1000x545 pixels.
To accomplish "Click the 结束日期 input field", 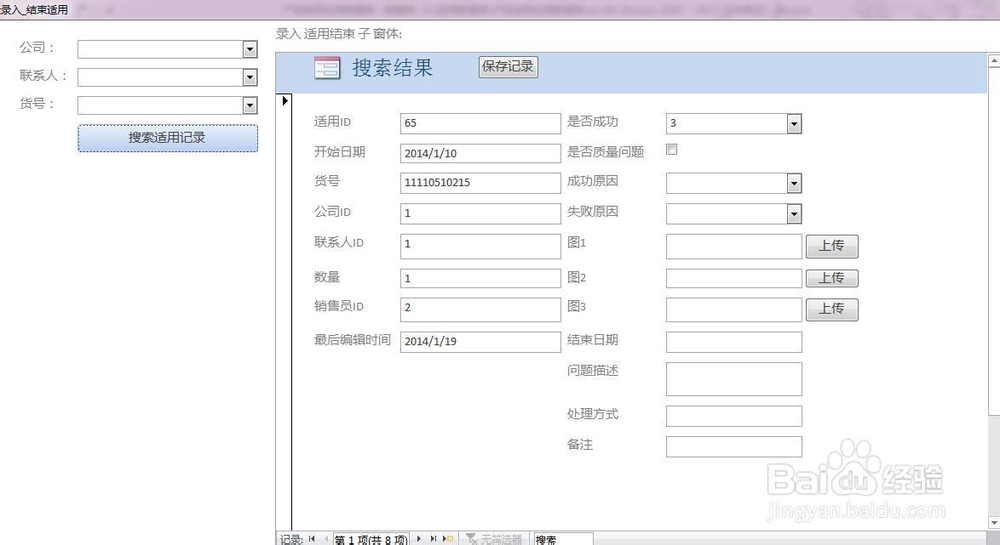I will (733, 342).
